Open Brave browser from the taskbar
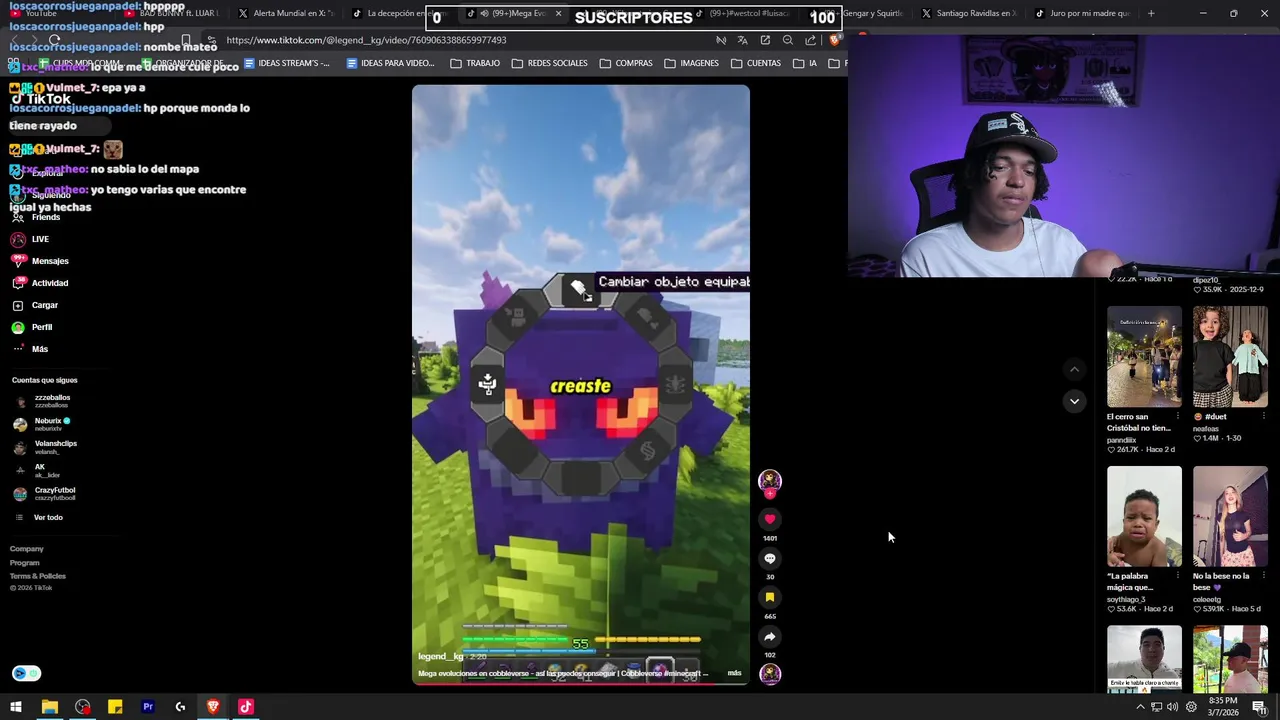1280x720 pixels. pyautogui.click(x=213, y=707)
